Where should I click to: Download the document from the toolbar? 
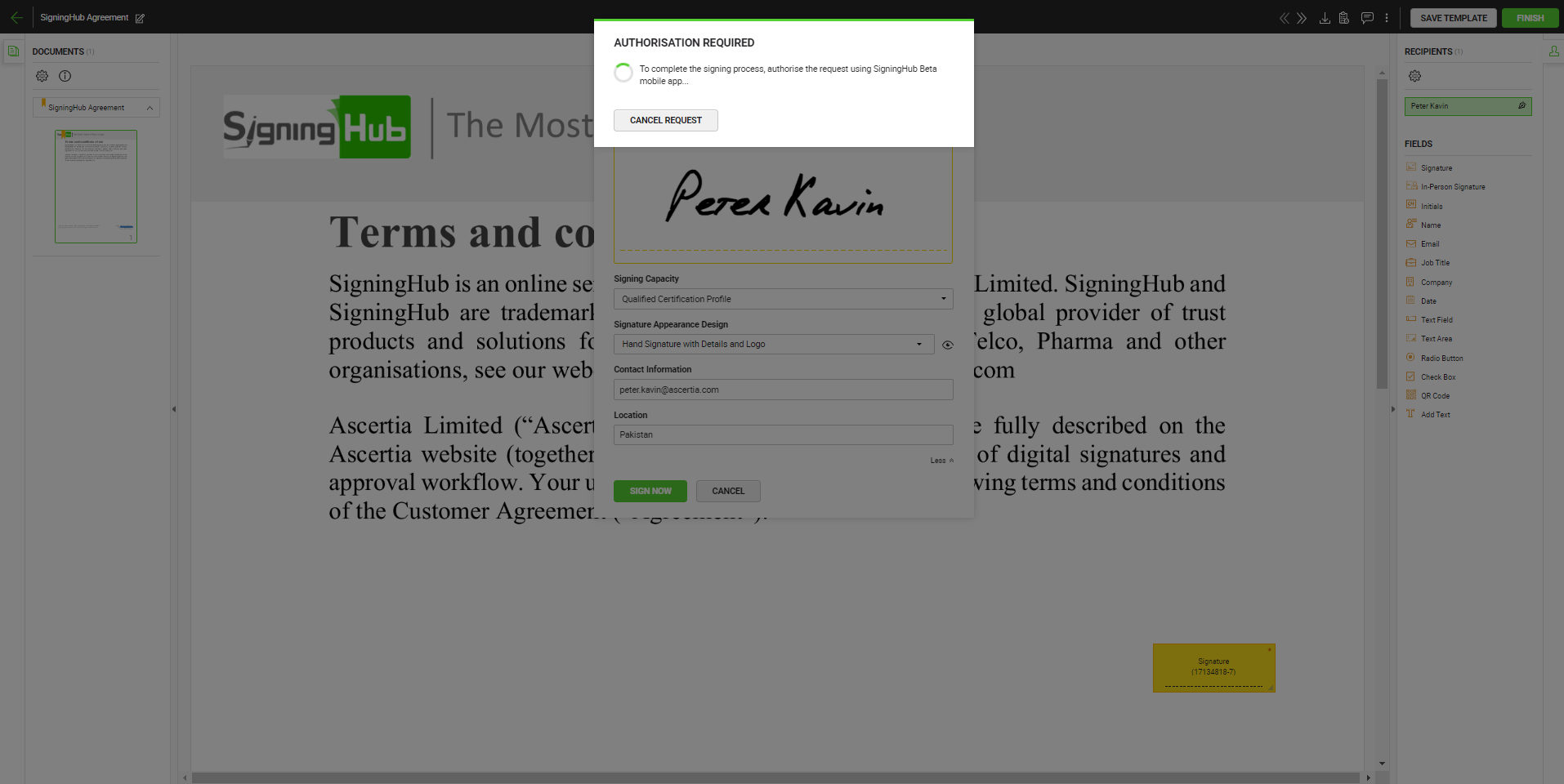click(1325, 18)
